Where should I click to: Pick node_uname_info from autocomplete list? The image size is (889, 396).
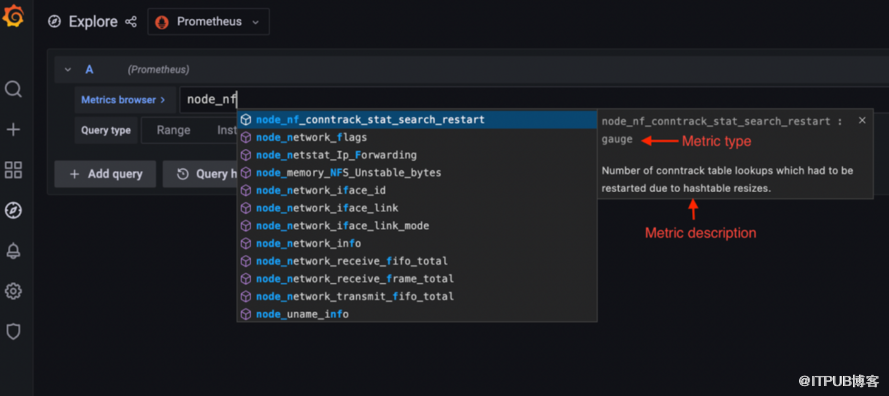(417, 314)
